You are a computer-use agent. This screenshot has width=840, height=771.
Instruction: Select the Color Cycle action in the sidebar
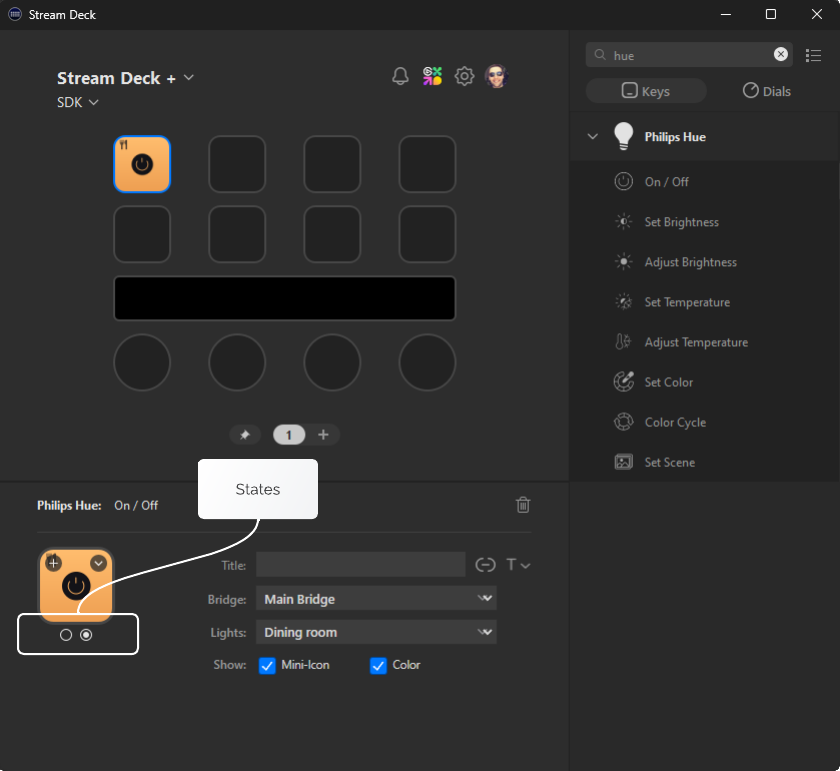(675, 422)
